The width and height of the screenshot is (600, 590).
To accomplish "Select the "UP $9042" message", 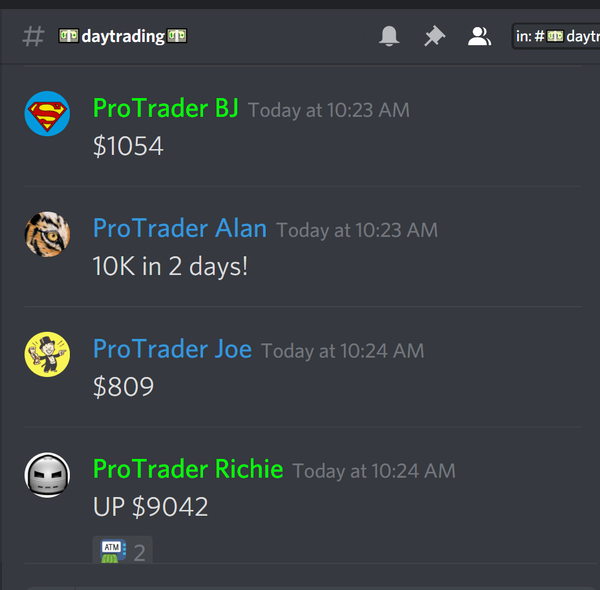I will click(x=150, y=507).
